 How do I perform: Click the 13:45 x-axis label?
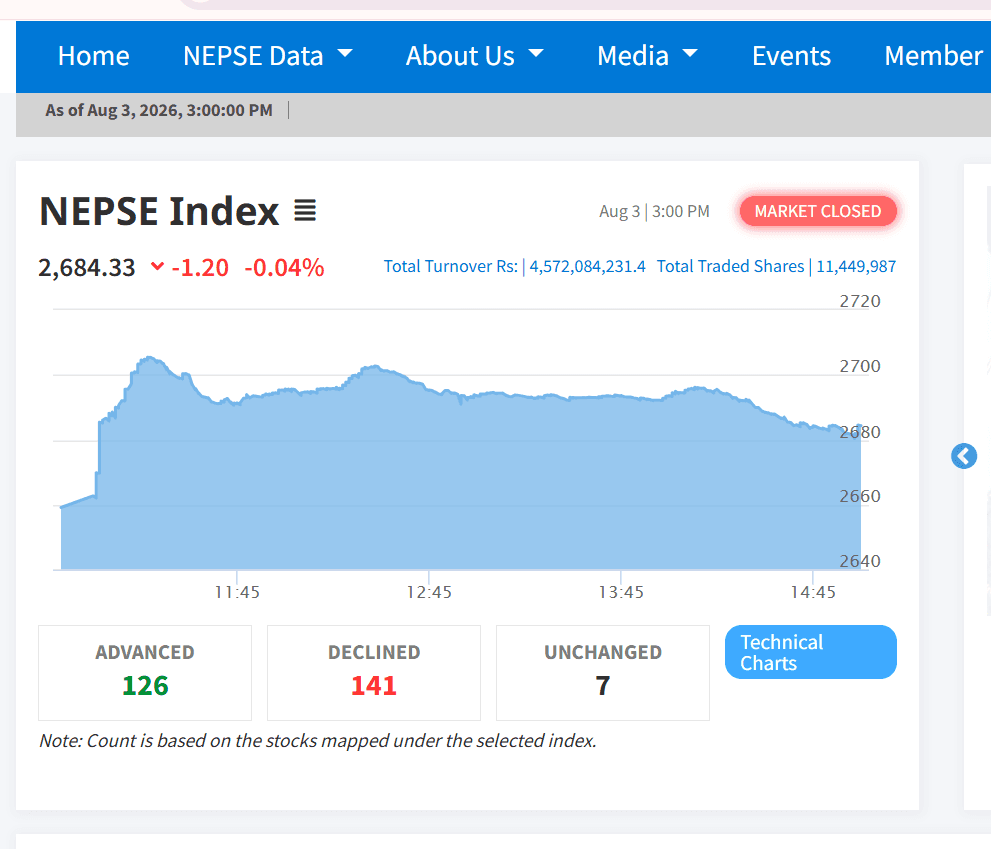[x=621, y=592]
